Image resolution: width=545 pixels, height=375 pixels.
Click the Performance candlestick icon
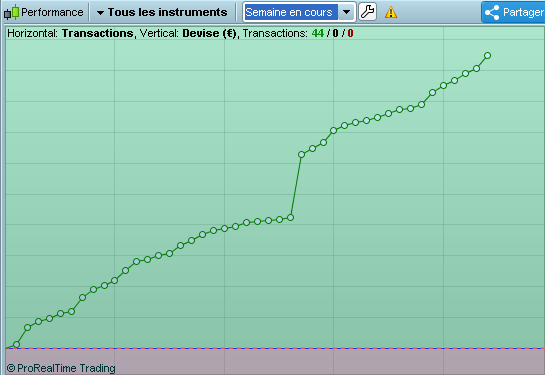[11, 12]
